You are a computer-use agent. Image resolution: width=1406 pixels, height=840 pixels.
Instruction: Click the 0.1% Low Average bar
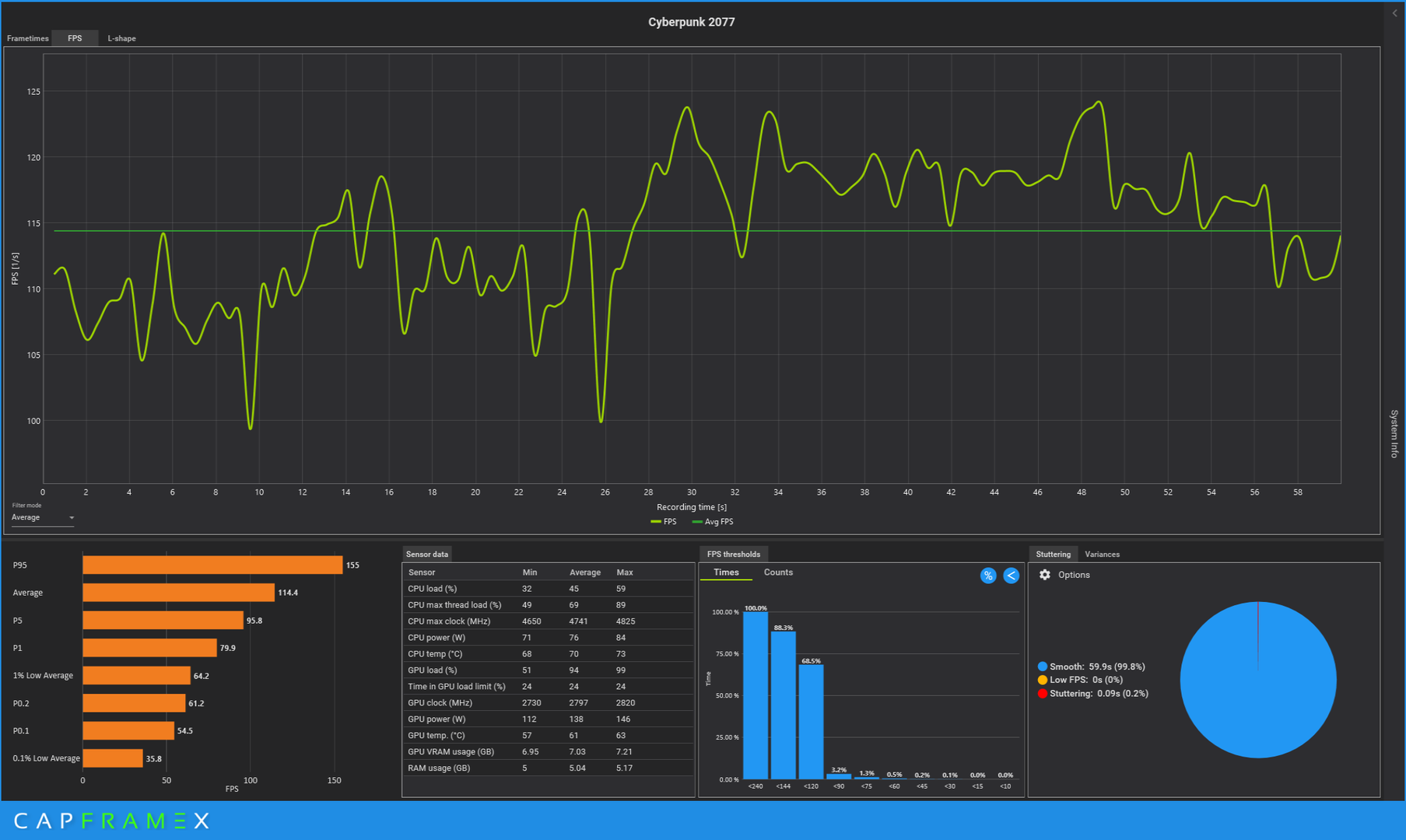point(113,758)
